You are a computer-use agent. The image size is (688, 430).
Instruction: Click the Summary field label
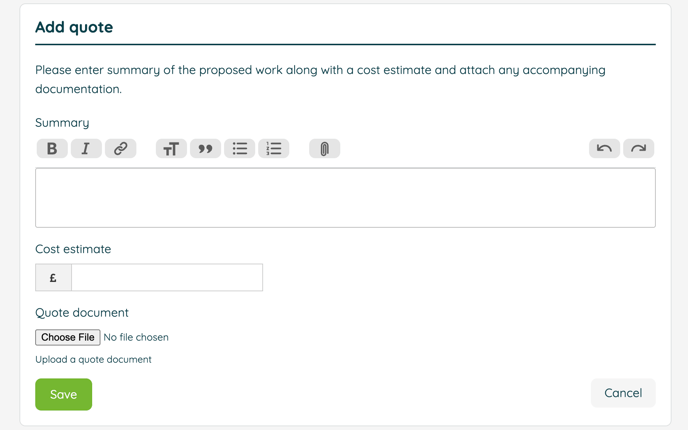(x=62, y=123)
